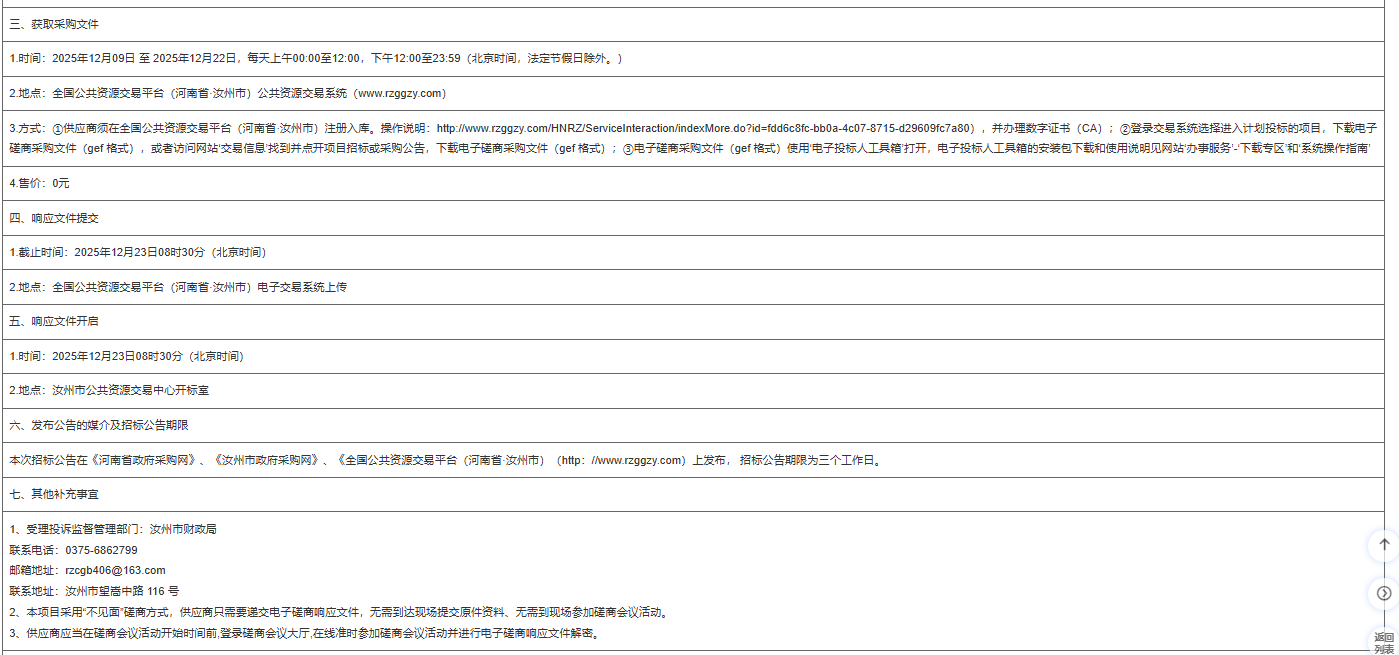Click the 联系地址 望嵩中路 116 号 line
The height and width of the screenshot is (655, 1399).
[x=94, y=591]
